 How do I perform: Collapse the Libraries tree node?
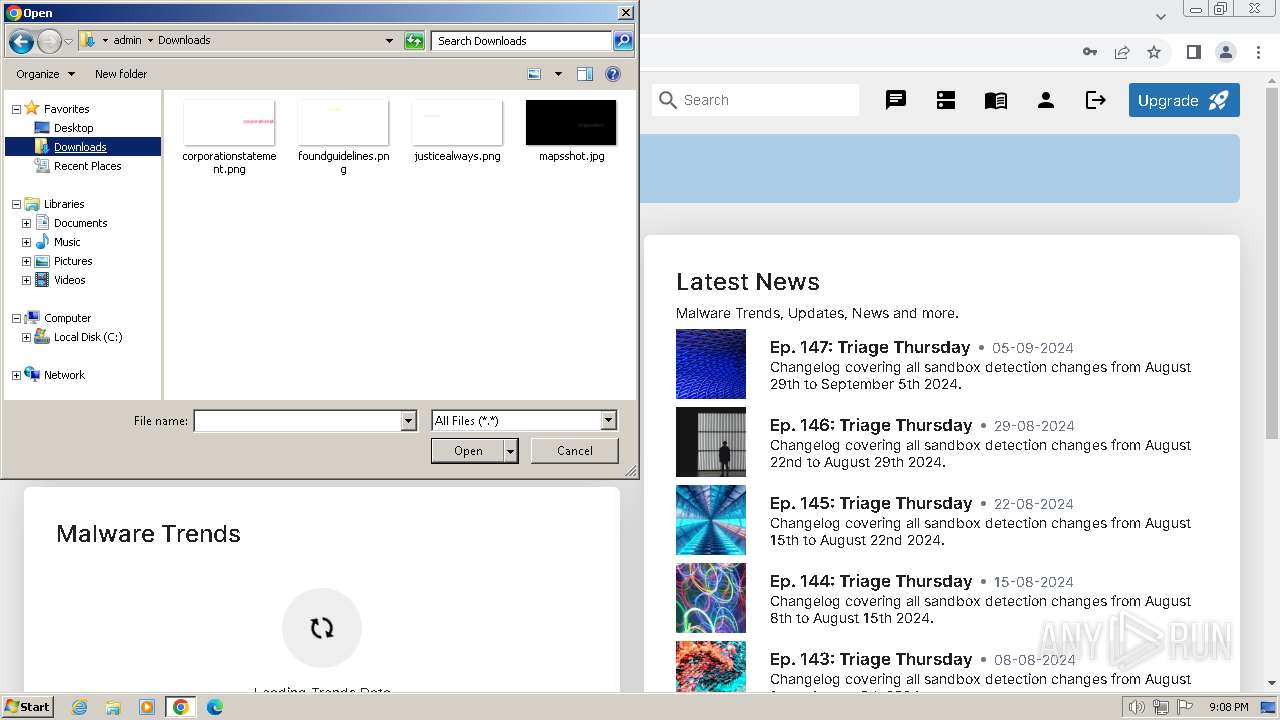16,204
